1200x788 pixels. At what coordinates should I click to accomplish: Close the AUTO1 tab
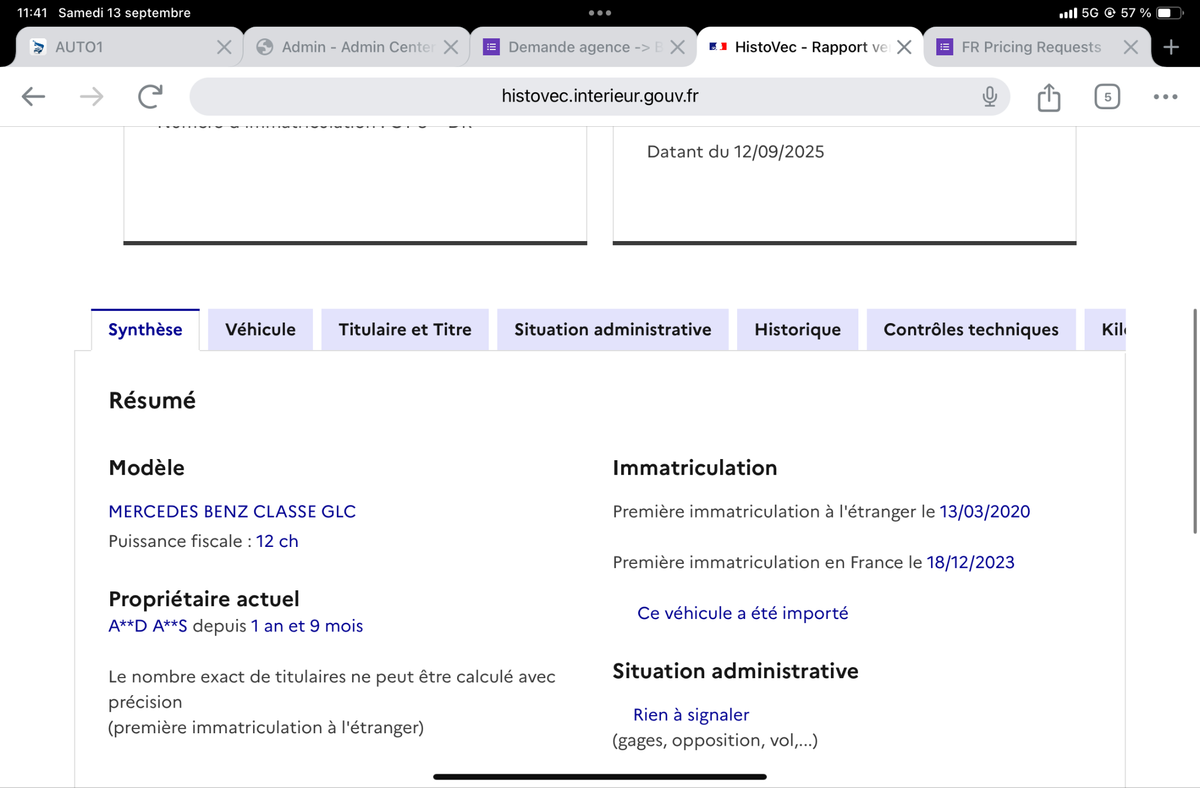pos(225,47)
